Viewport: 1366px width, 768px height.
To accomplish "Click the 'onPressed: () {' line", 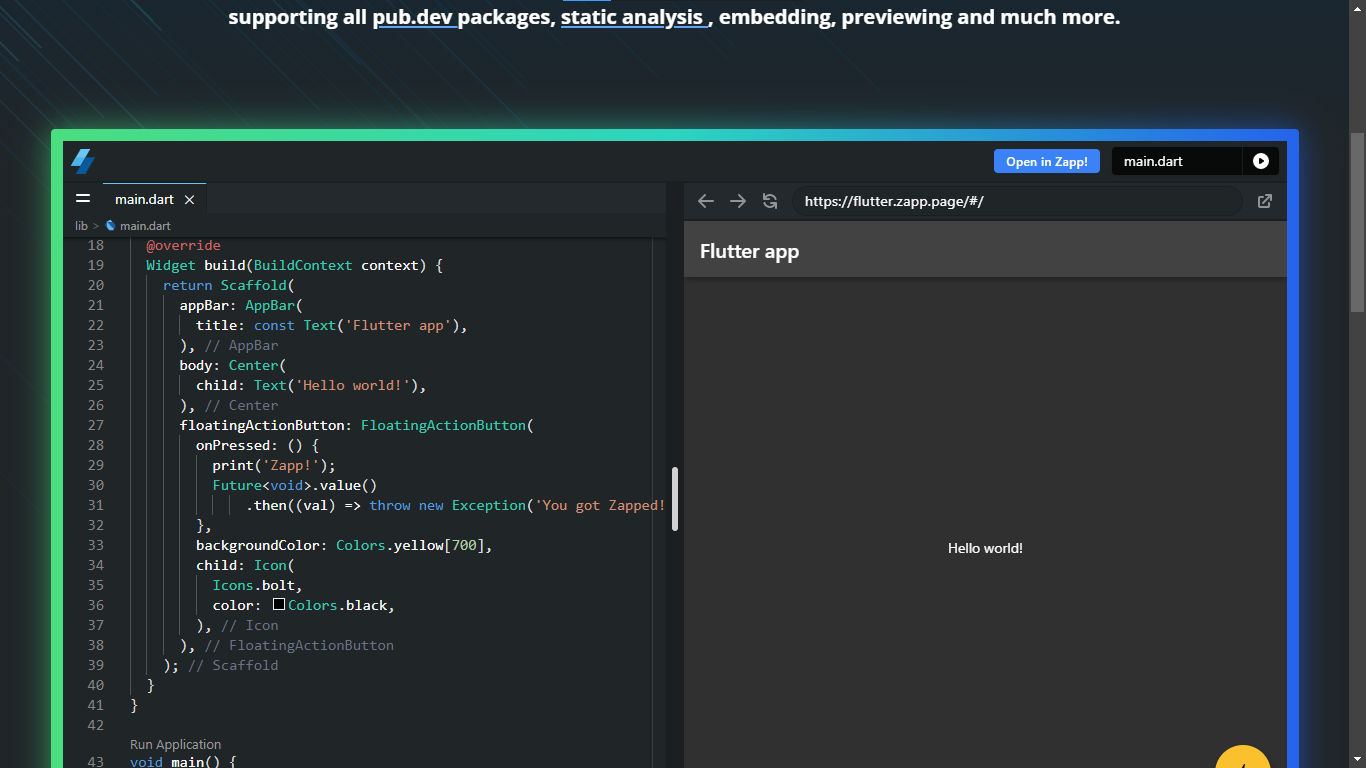I will point(257,445).
